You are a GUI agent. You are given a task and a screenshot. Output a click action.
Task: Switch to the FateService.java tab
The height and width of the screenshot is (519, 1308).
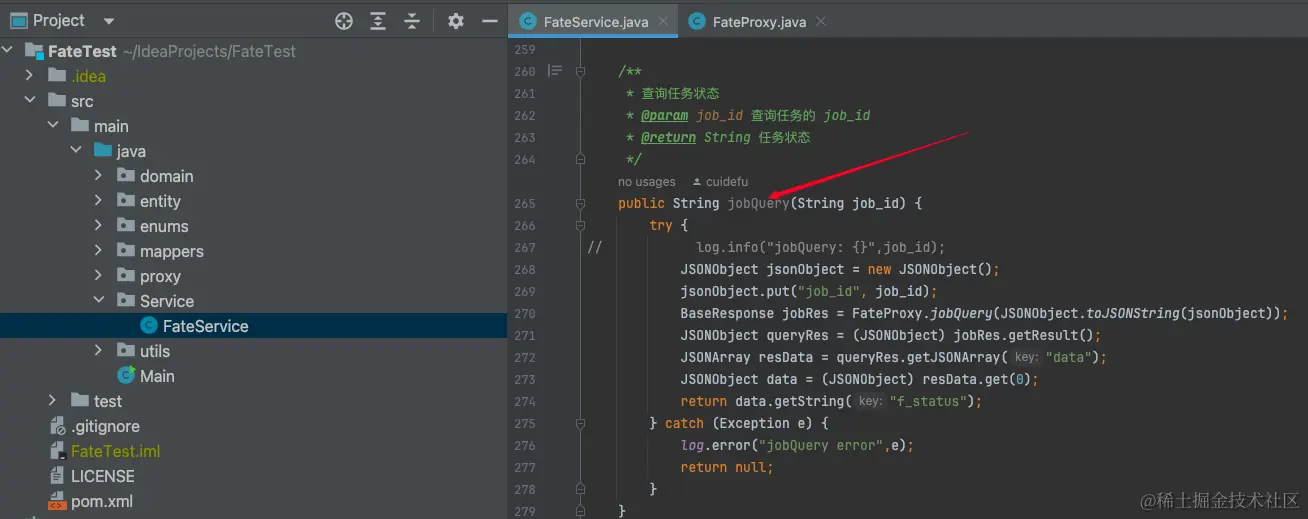coord(595,22)
